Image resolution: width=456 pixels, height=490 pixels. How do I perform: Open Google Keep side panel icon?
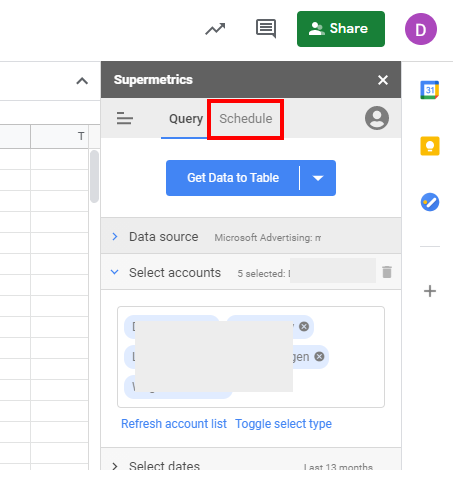pos(430,146)
